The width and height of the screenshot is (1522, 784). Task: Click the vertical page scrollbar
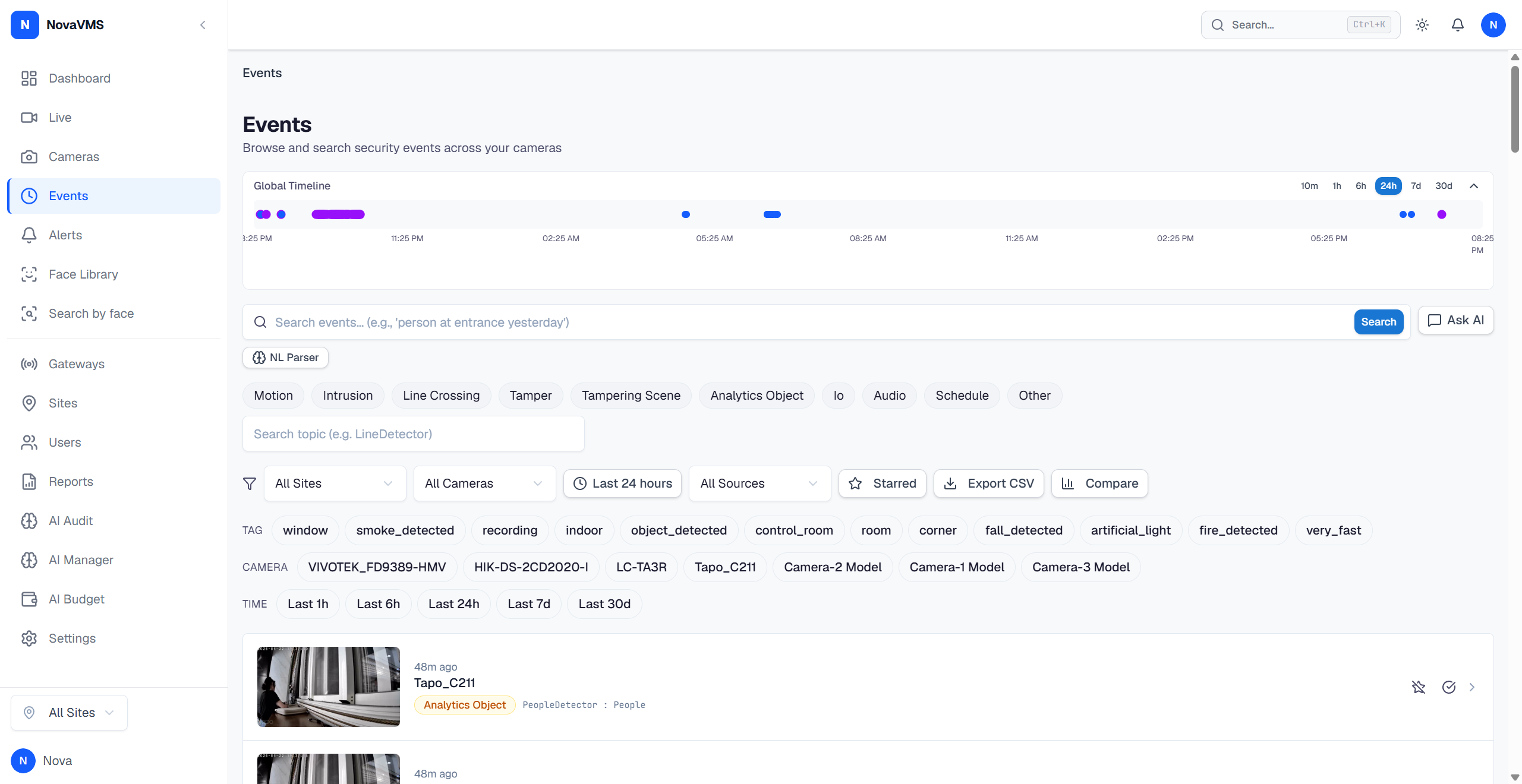[1515, 110]
